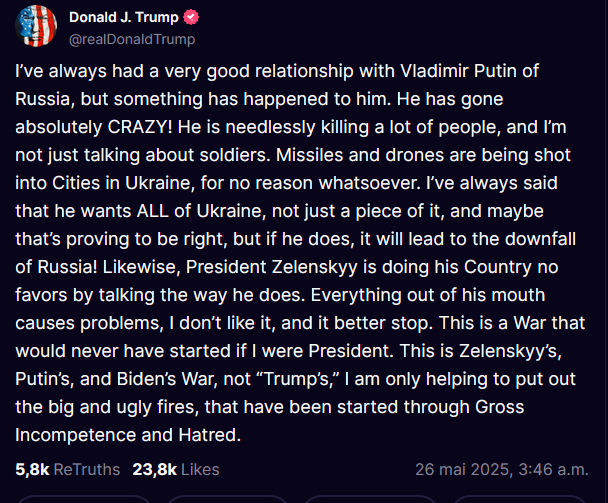The height and width of the screenshot is (503, 608).
Task: Click the first action button below ReTruths
Action: pos(84,499)
